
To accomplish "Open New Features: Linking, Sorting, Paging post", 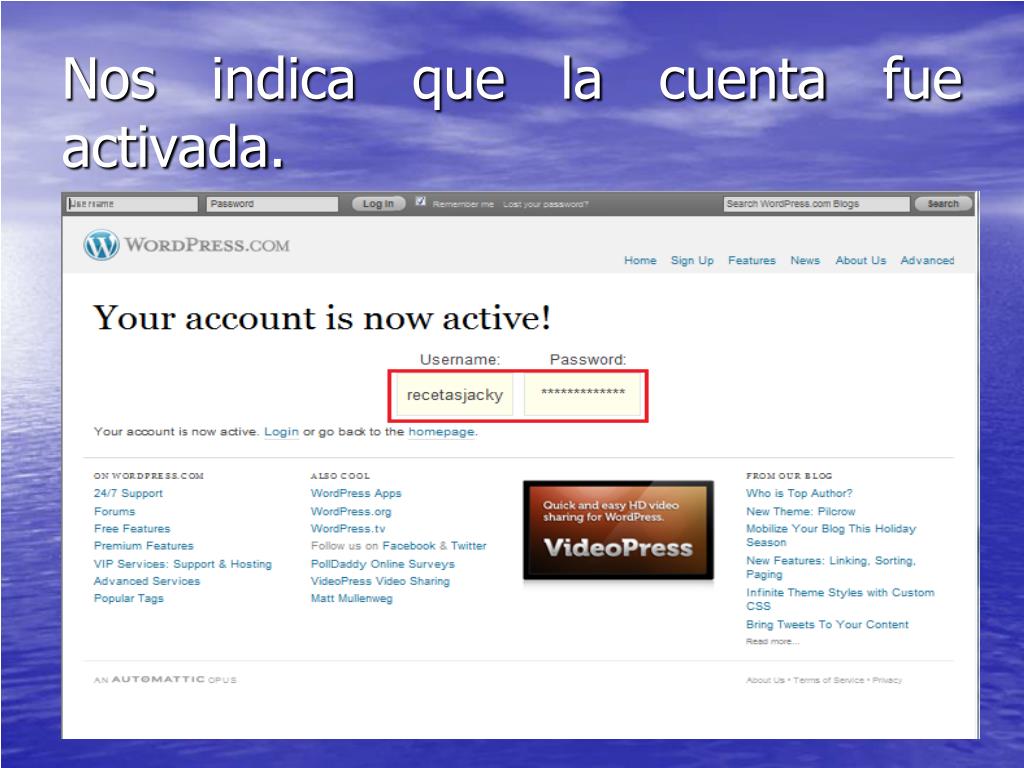I will (831, 568).
